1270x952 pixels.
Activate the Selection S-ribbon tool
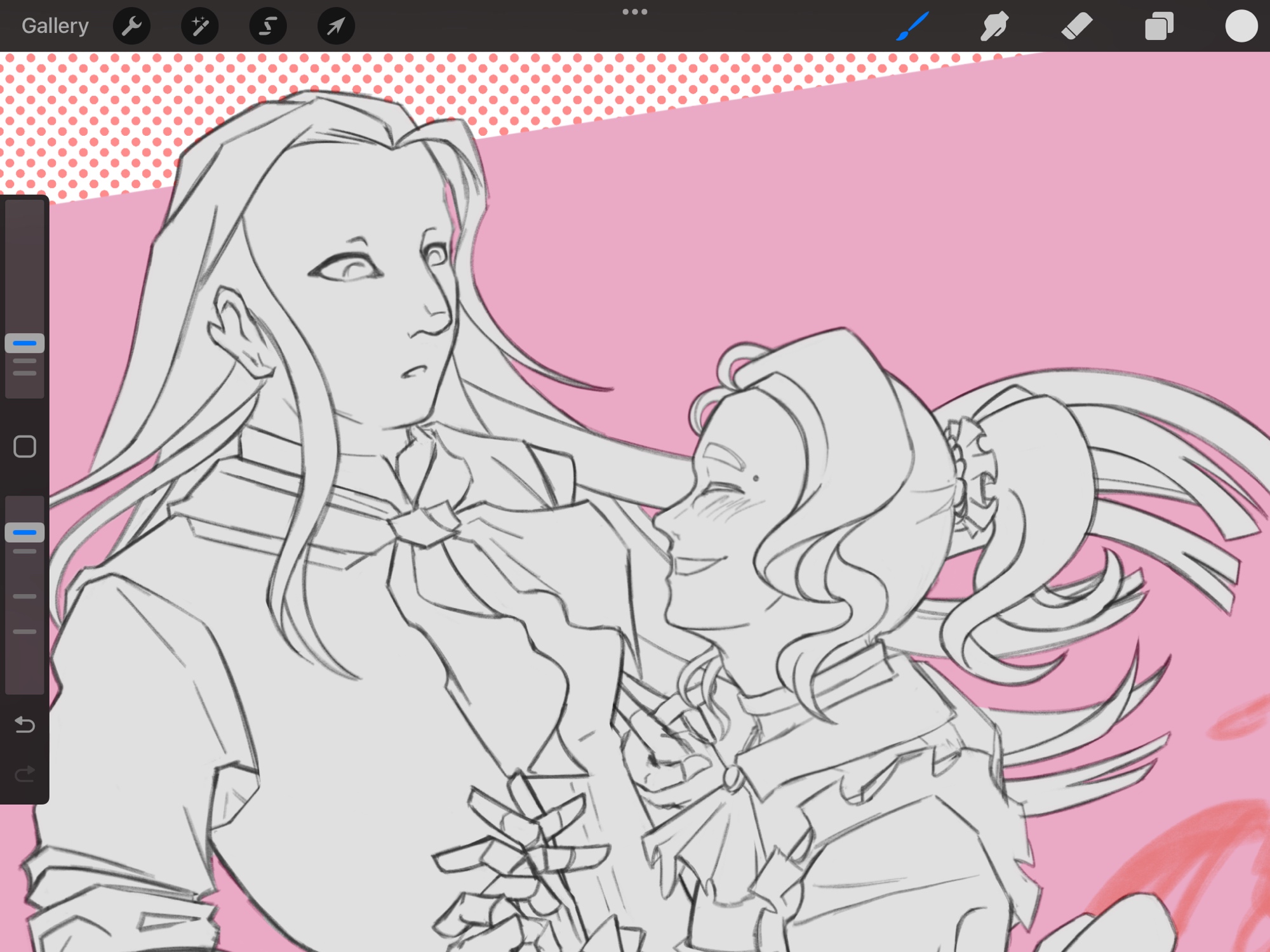tap(267, 26)
